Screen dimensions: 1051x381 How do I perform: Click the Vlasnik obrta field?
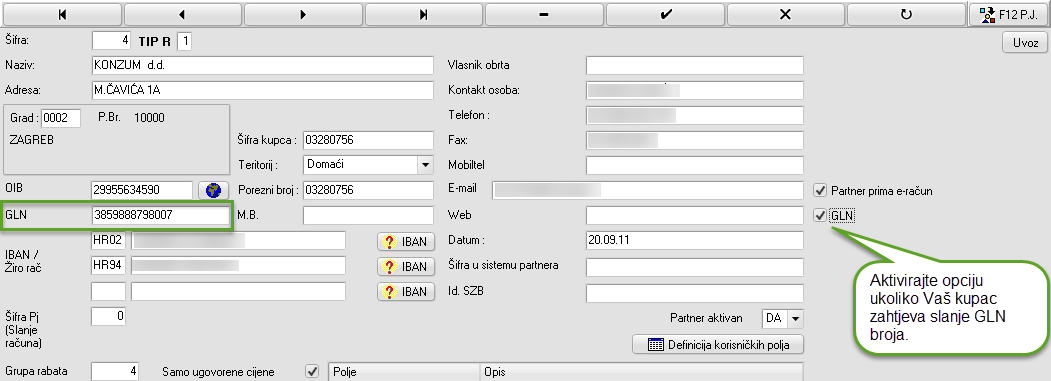tap(694, 66)
